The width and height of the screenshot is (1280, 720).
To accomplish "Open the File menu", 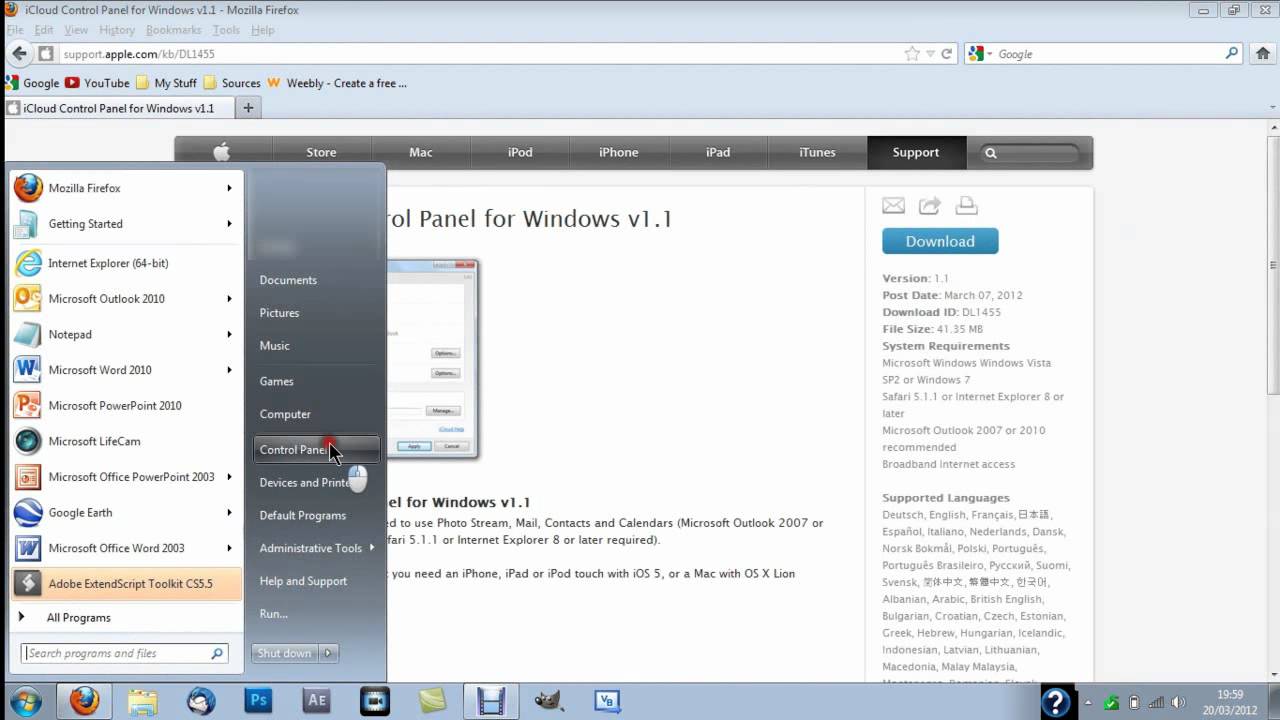I will (15, 30).
